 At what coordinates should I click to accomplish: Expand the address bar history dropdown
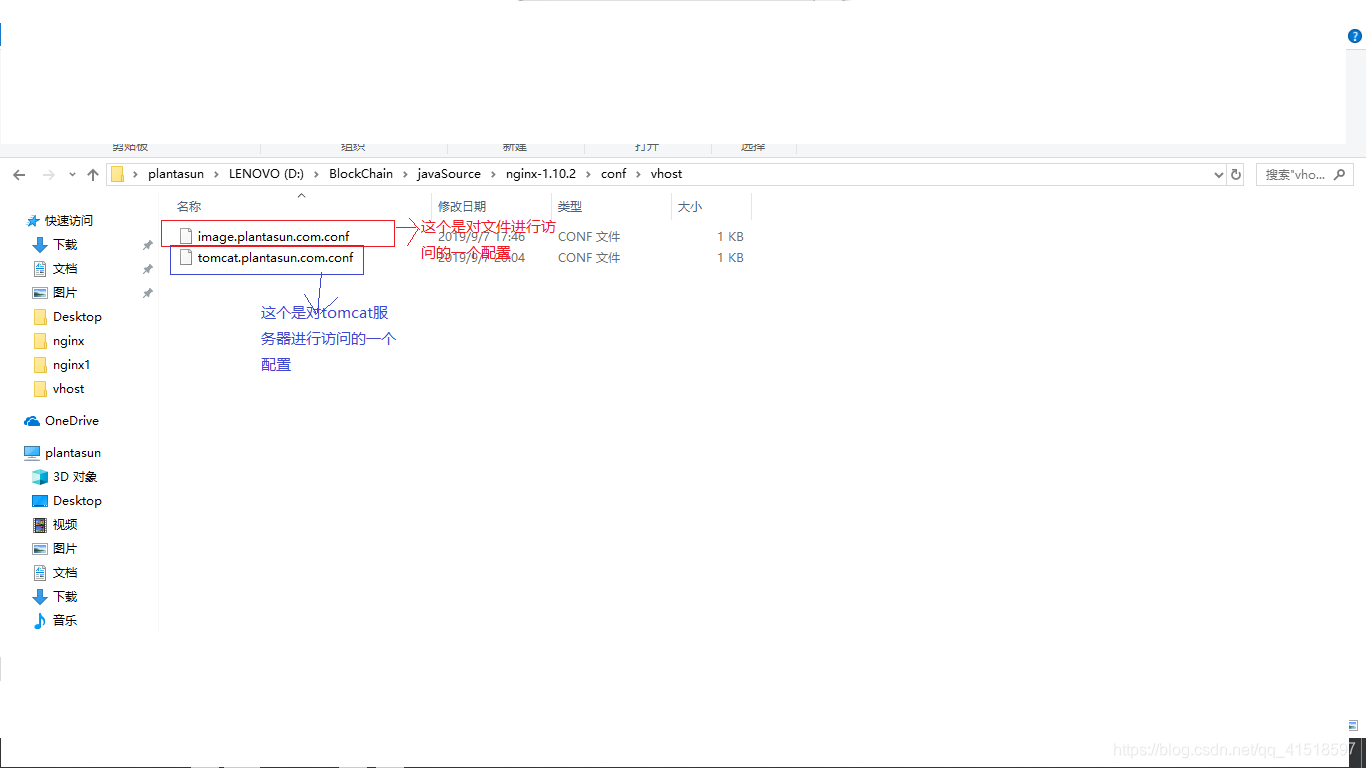(x=1218, y=174)
